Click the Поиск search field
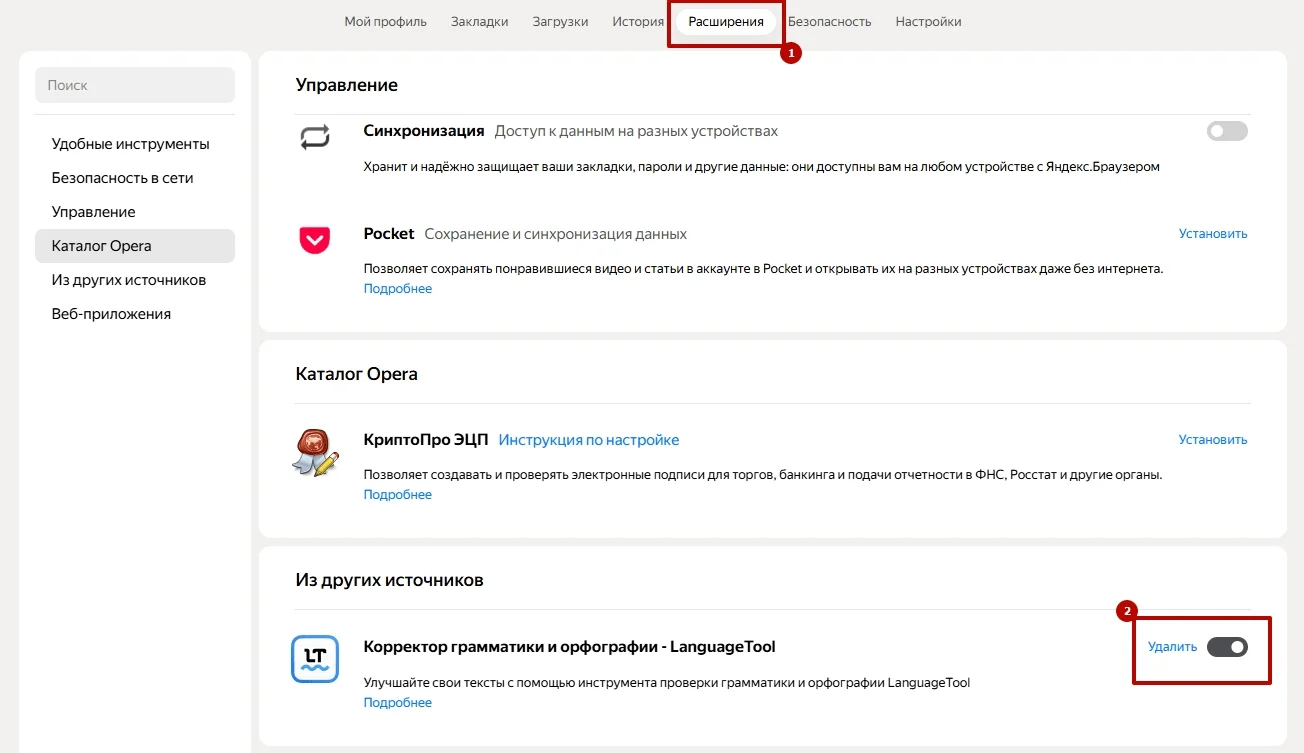1304x753 pixels. point(135,86)
